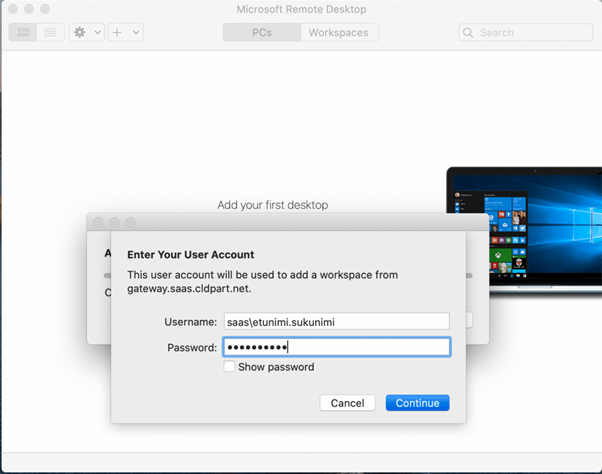Focus the Password input field

[336, 347]
